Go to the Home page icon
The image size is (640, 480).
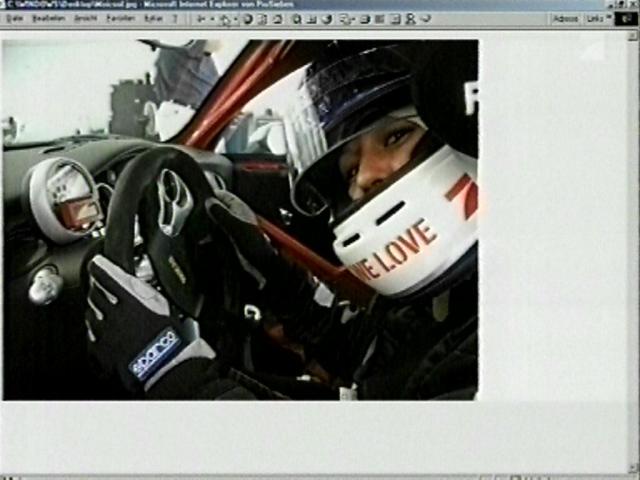(277, 18)
